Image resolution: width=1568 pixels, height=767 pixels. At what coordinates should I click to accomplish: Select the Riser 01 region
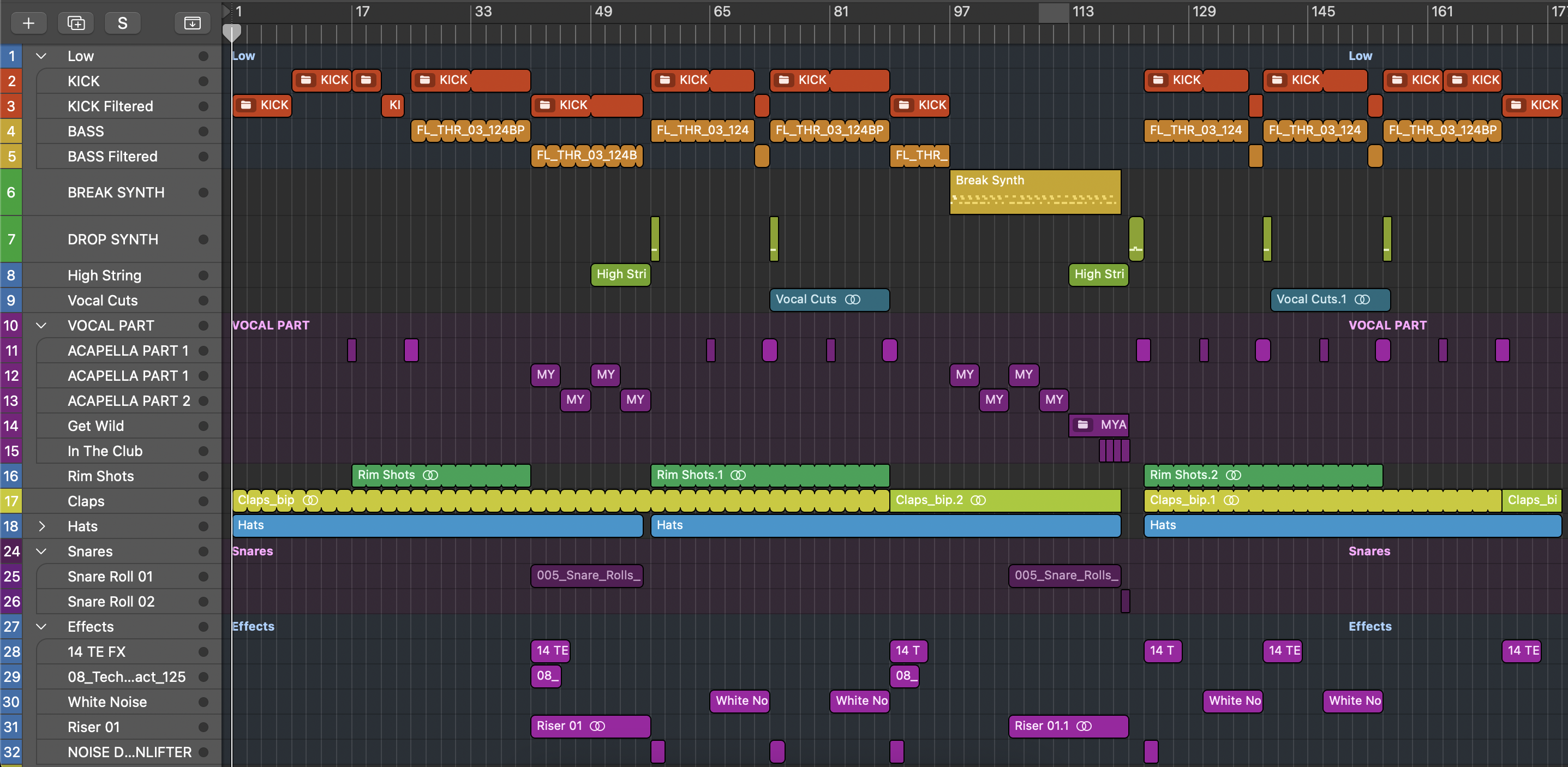coord(590,726)
